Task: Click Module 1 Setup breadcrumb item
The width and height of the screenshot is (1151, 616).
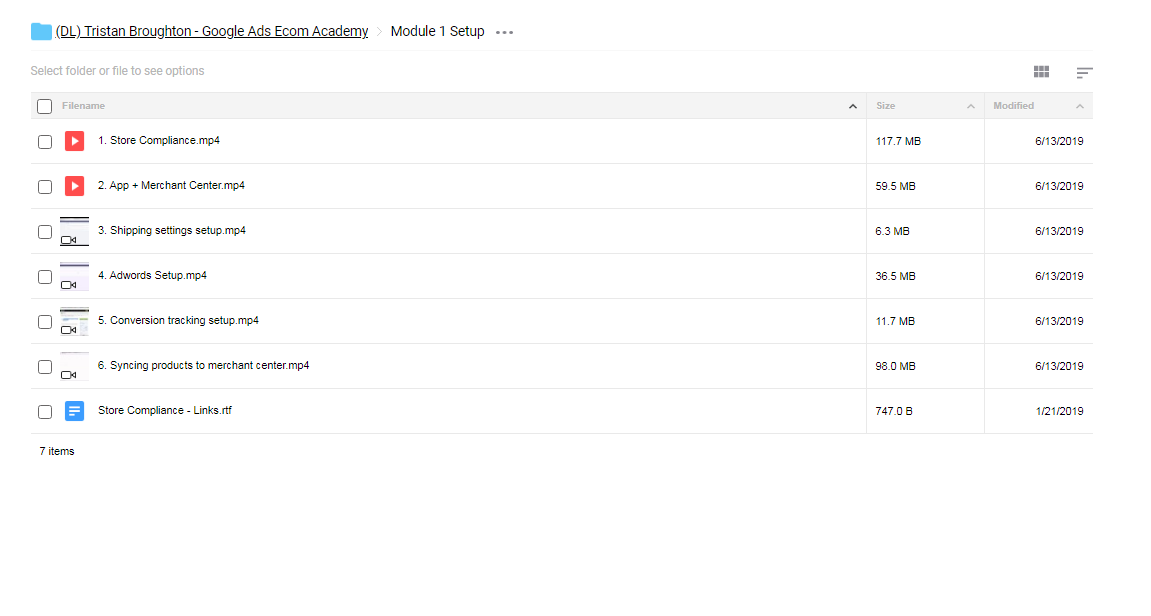Action: (x=437, y=32)
